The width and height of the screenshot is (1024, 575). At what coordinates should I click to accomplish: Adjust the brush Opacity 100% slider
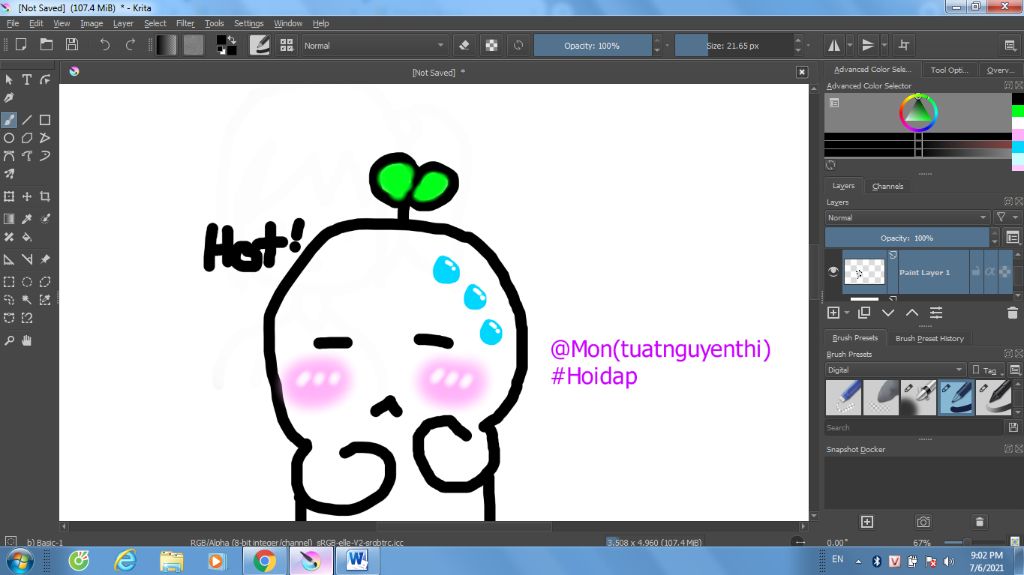[x=592, y=46]
